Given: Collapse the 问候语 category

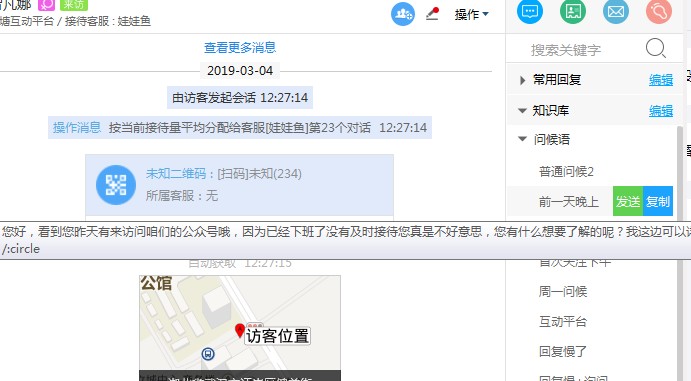Looking at the screenshot, I should pyautogui.click(x=523, y=139).
